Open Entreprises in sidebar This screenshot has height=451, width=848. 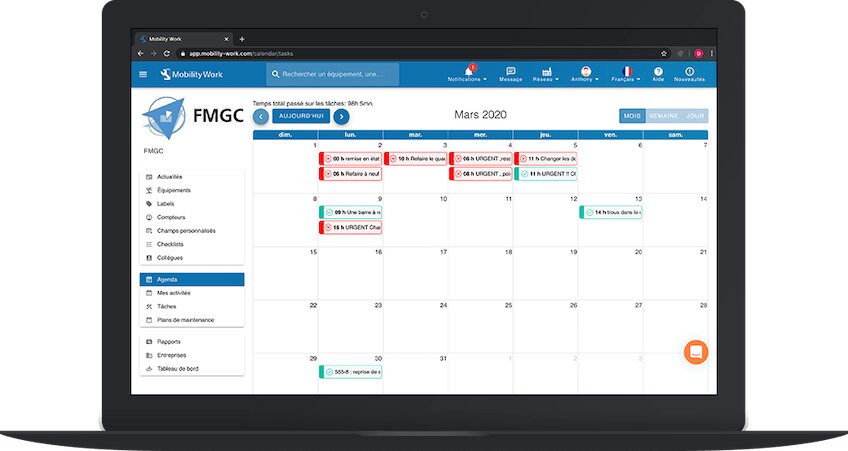(191, 355)
